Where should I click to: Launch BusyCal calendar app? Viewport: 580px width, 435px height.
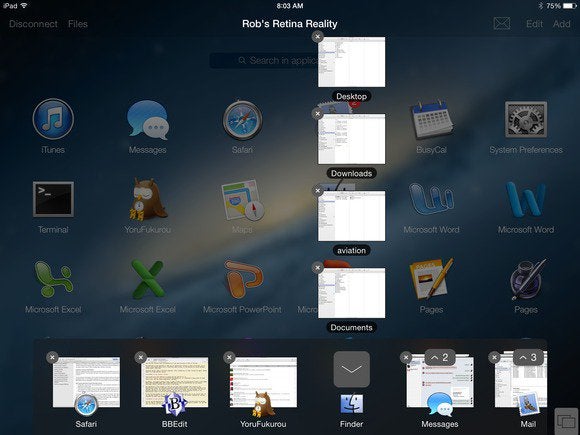pos(432,119)
